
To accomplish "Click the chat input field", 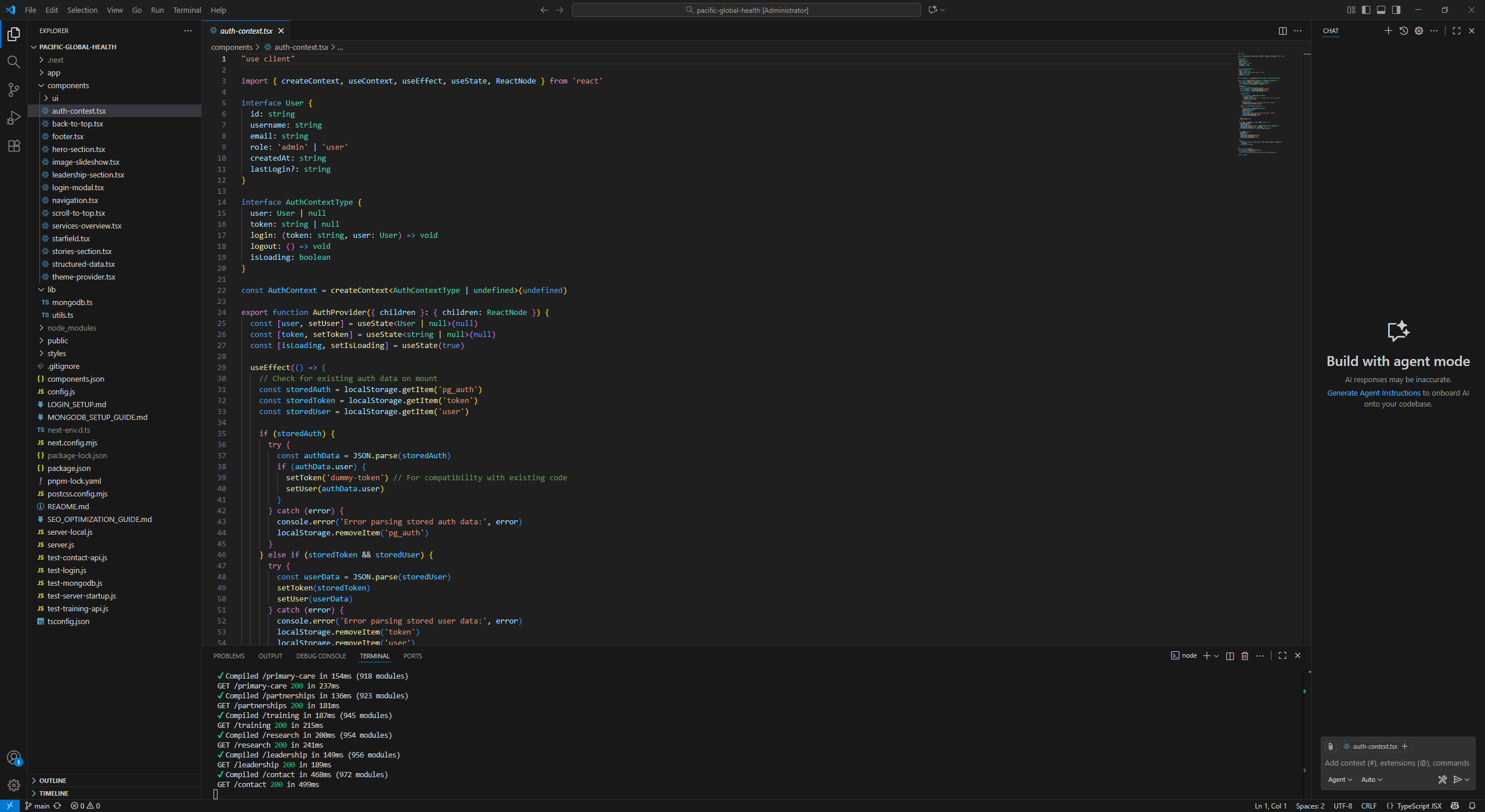I will tap(1397, 763).
